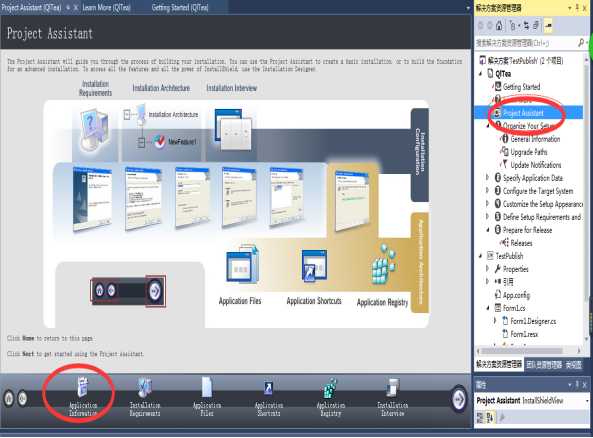
Task: Expand the Form1.Designer.cs node
Action: [x=495, y=321]
